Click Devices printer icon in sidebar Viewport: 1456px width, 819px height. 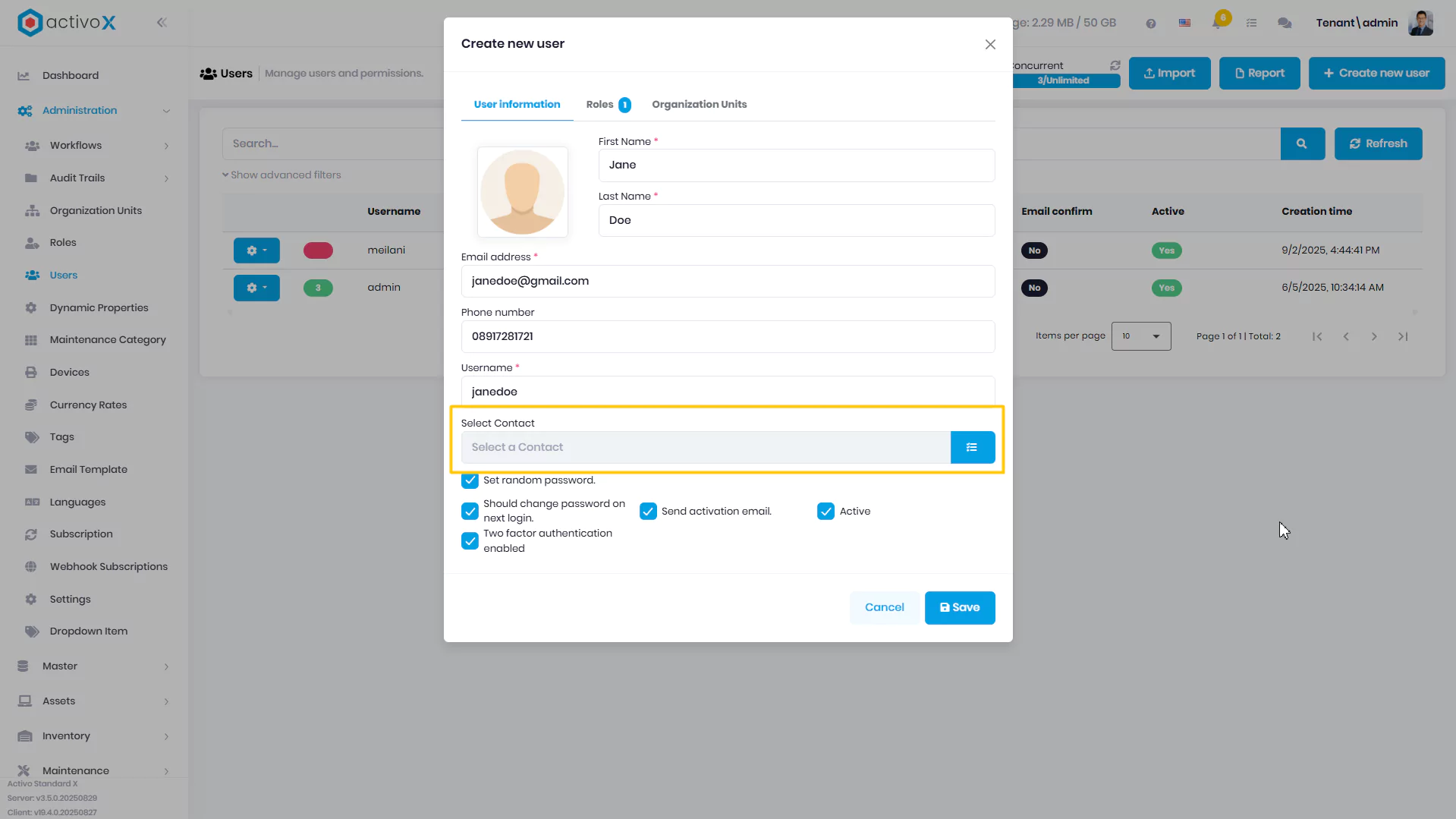[31, 373]
